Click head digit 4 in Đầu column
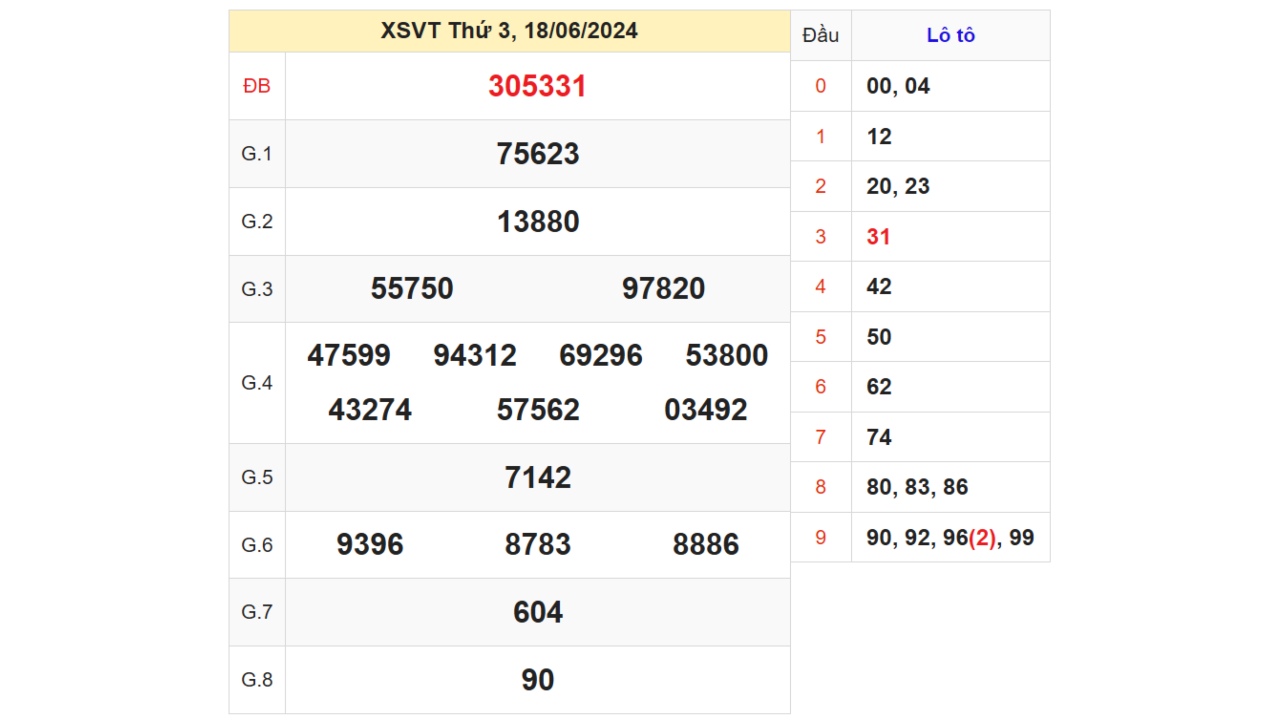Viewport: 1280px width, 720px height. 821,287
